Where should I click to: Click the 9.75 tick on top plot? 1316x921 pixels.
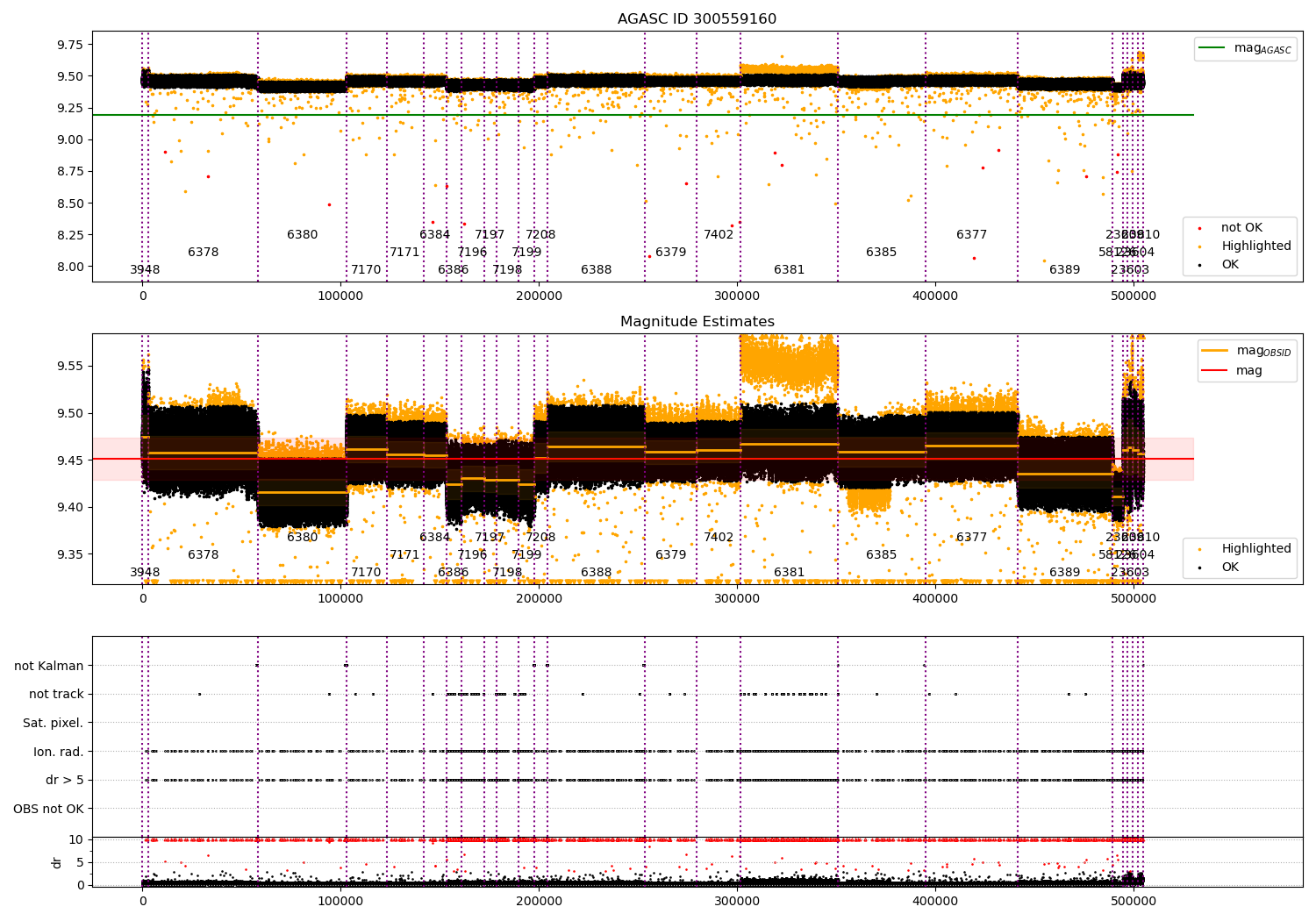[69, 45]
